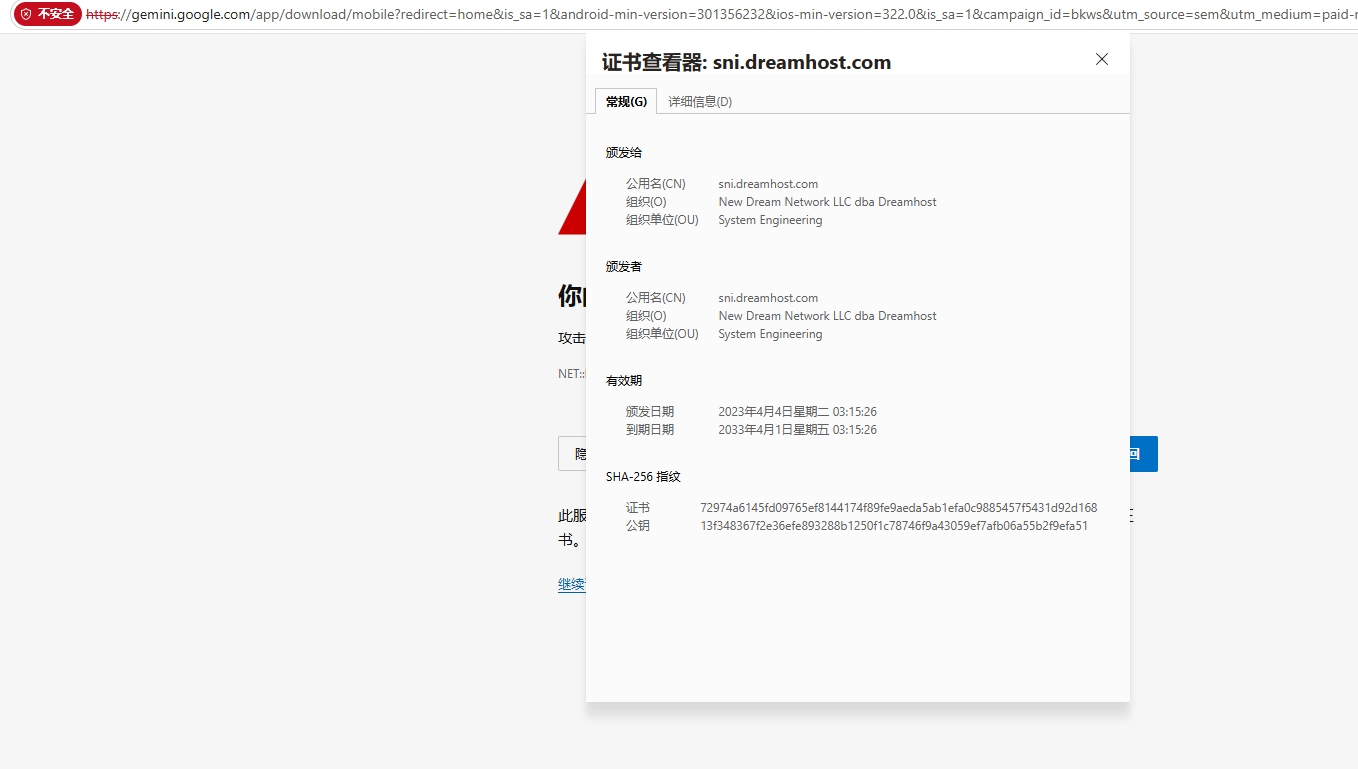Select the expiry date 2033年4月1日星期五 03:15:26
Image resolution: width=1358 pixels, height=769 pixels.
tap(797, 430)
